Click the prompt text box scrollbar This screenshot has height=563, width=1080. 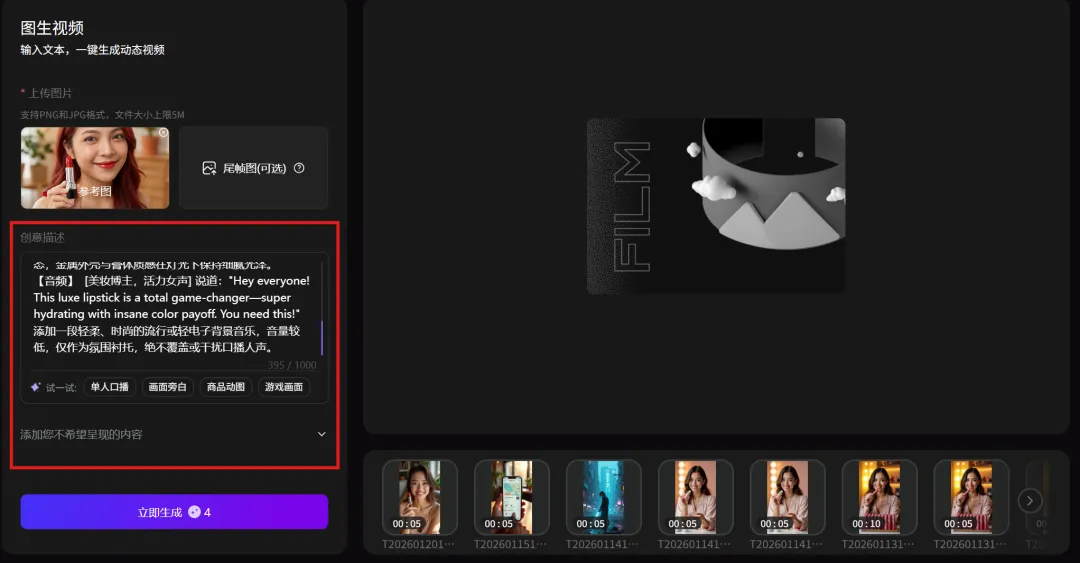(322, 338)
